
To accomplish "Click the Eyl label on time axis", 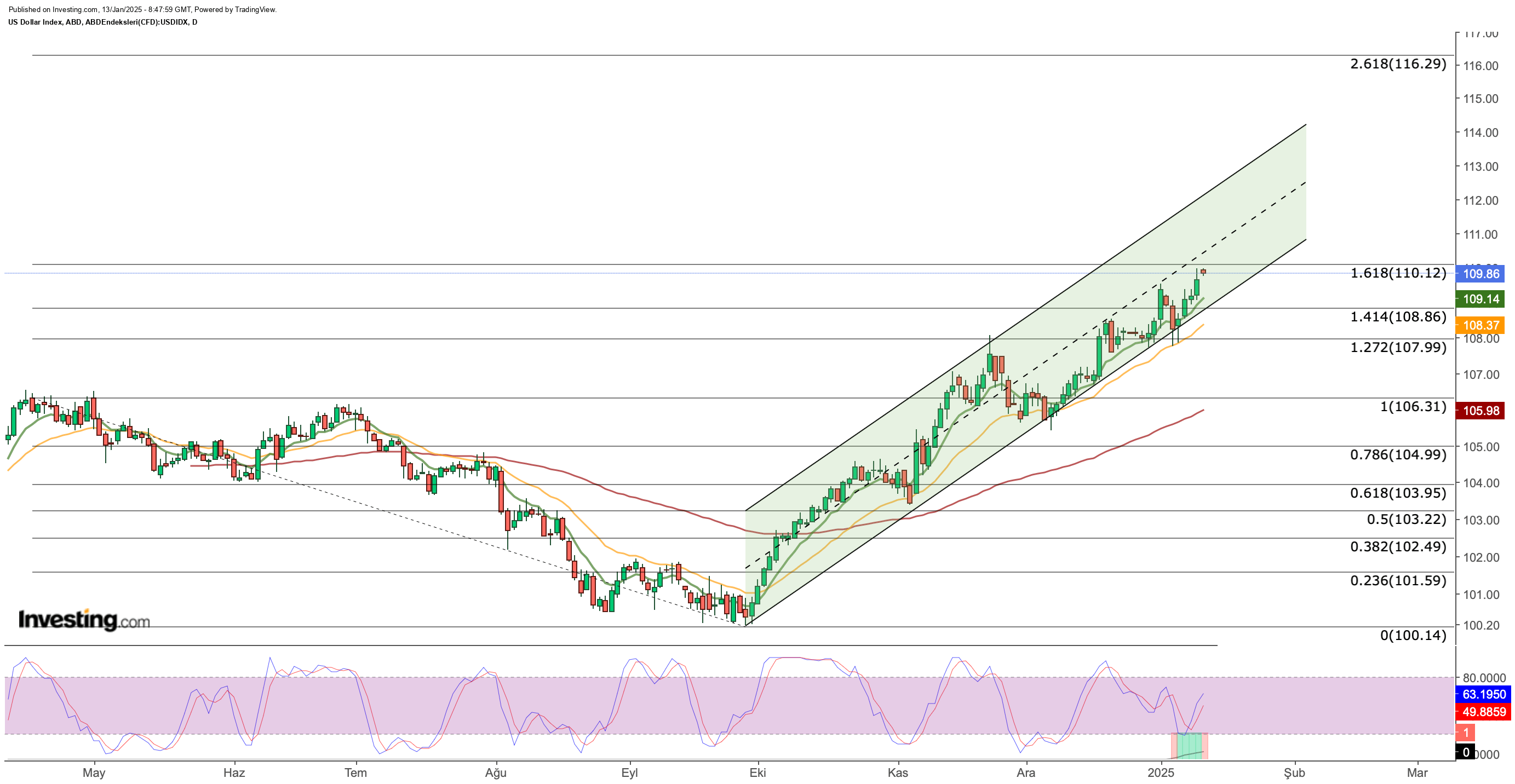I will click(x=629, y=773).
